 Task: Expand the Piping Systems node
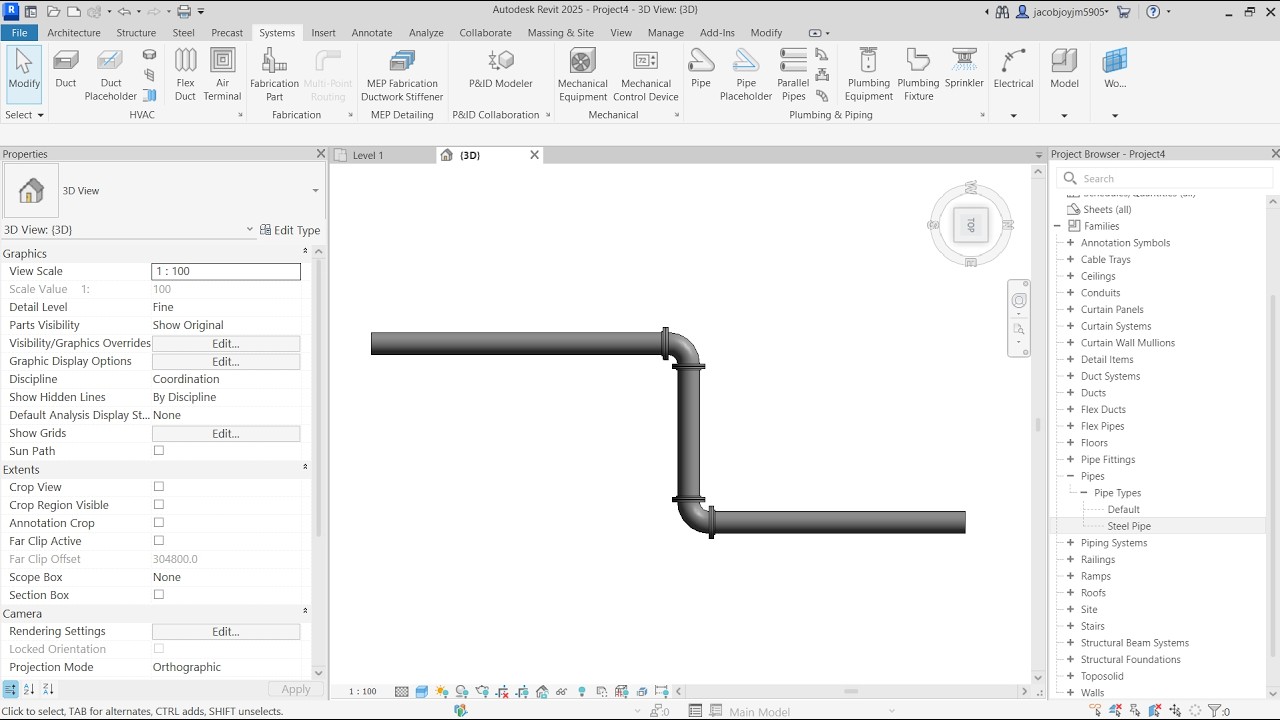pos(1070,543)
